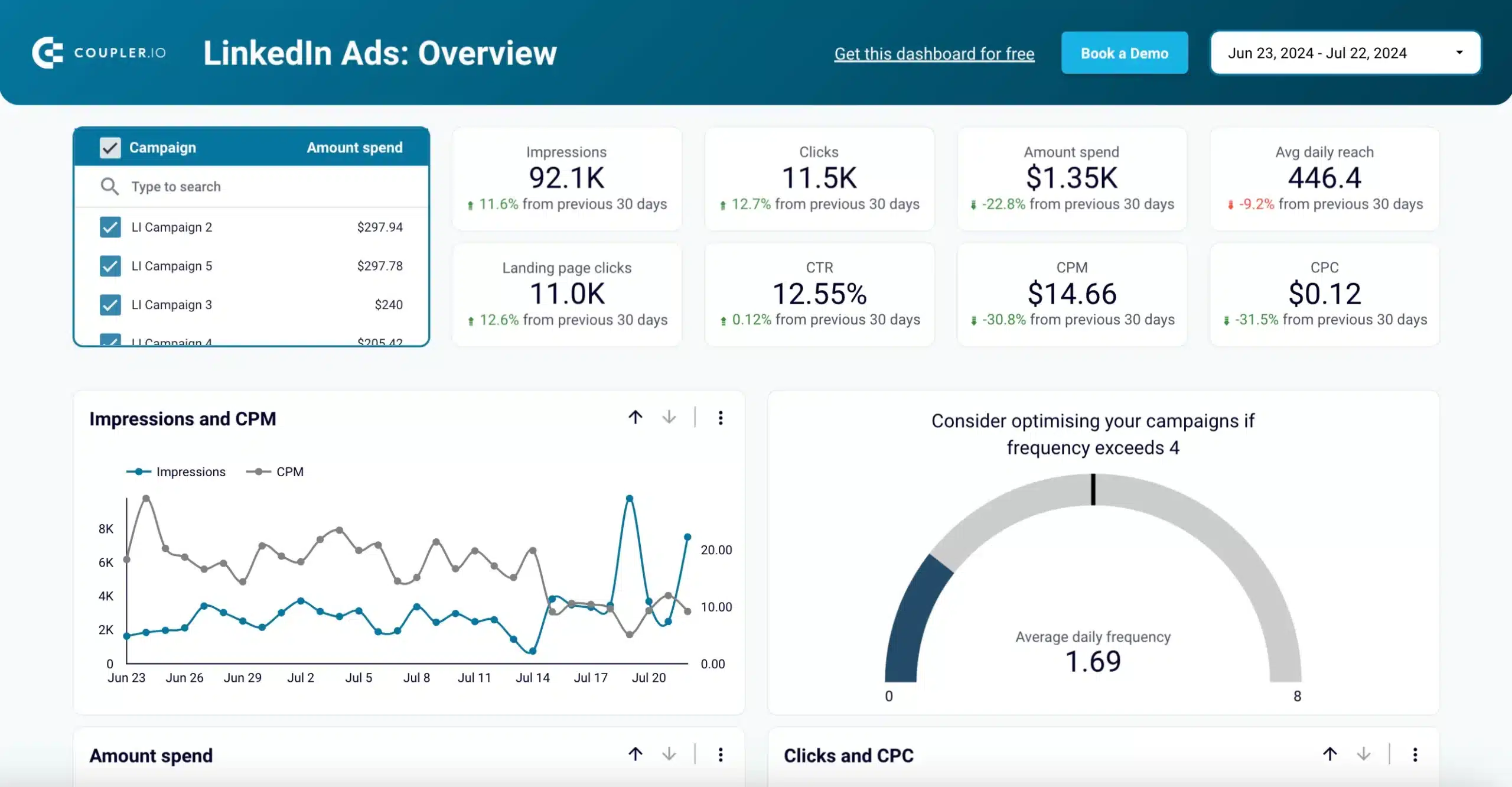Click the black target marker on frequency gauge
The image size is (1512, 787).
coord(1093,489)
